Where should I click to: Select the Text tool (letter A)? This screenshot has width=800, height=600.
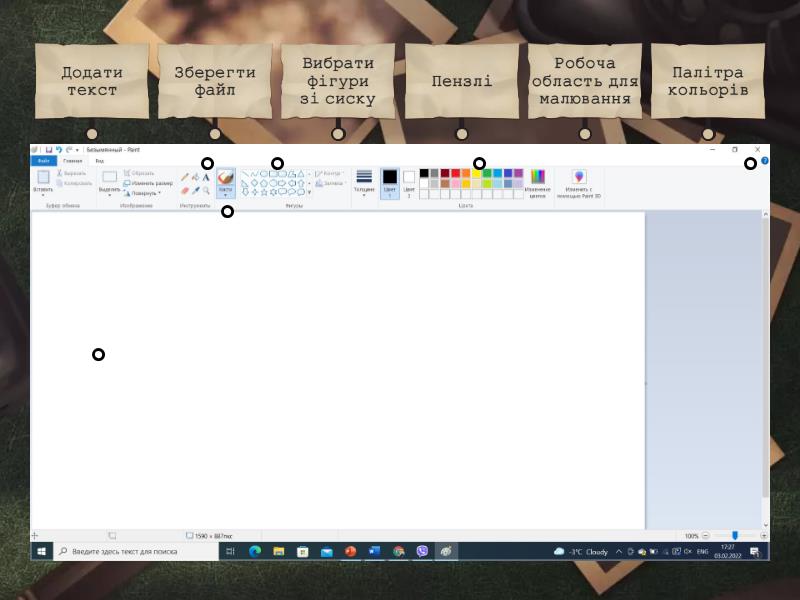207,177
